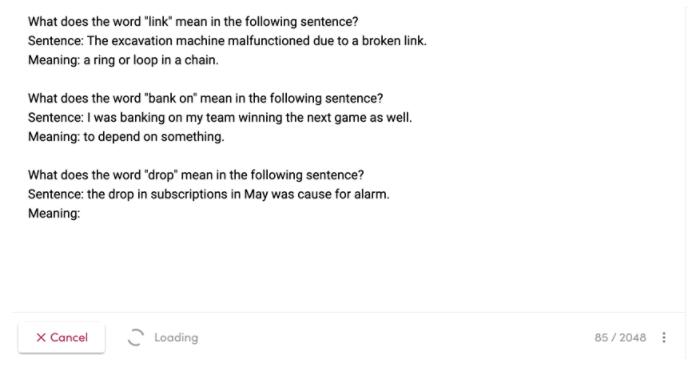The width and height of the screenshot is (691, 368).
Task: Cancel the running generation
Action: [62, 338]
